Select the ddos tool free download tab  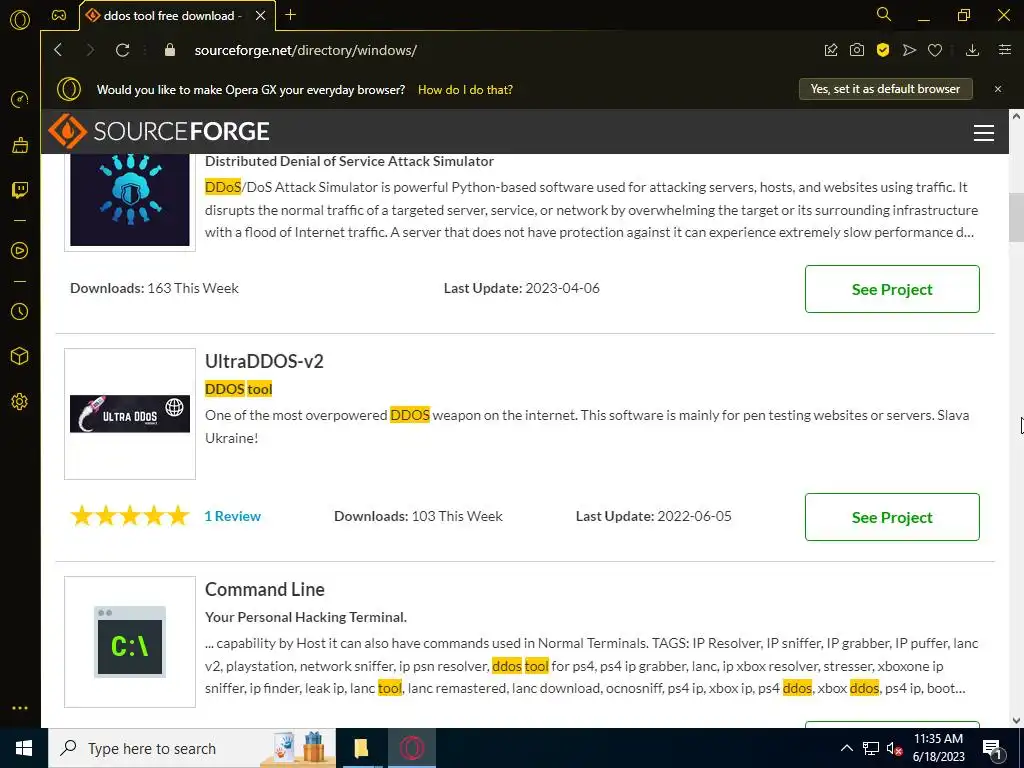(172, 16)
